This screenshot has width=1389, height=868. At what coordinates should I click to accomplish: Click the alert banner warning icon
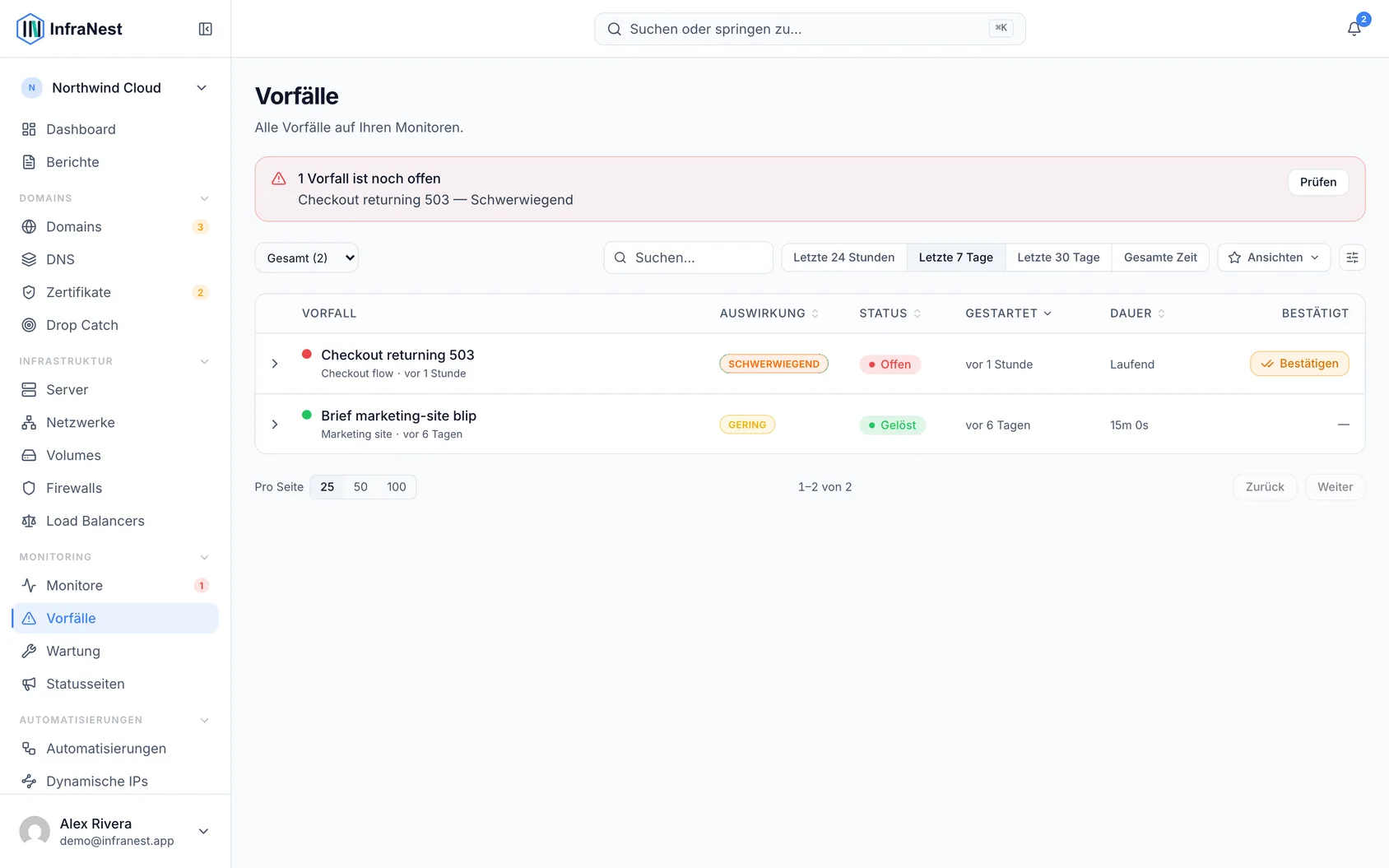pos(279,179)
